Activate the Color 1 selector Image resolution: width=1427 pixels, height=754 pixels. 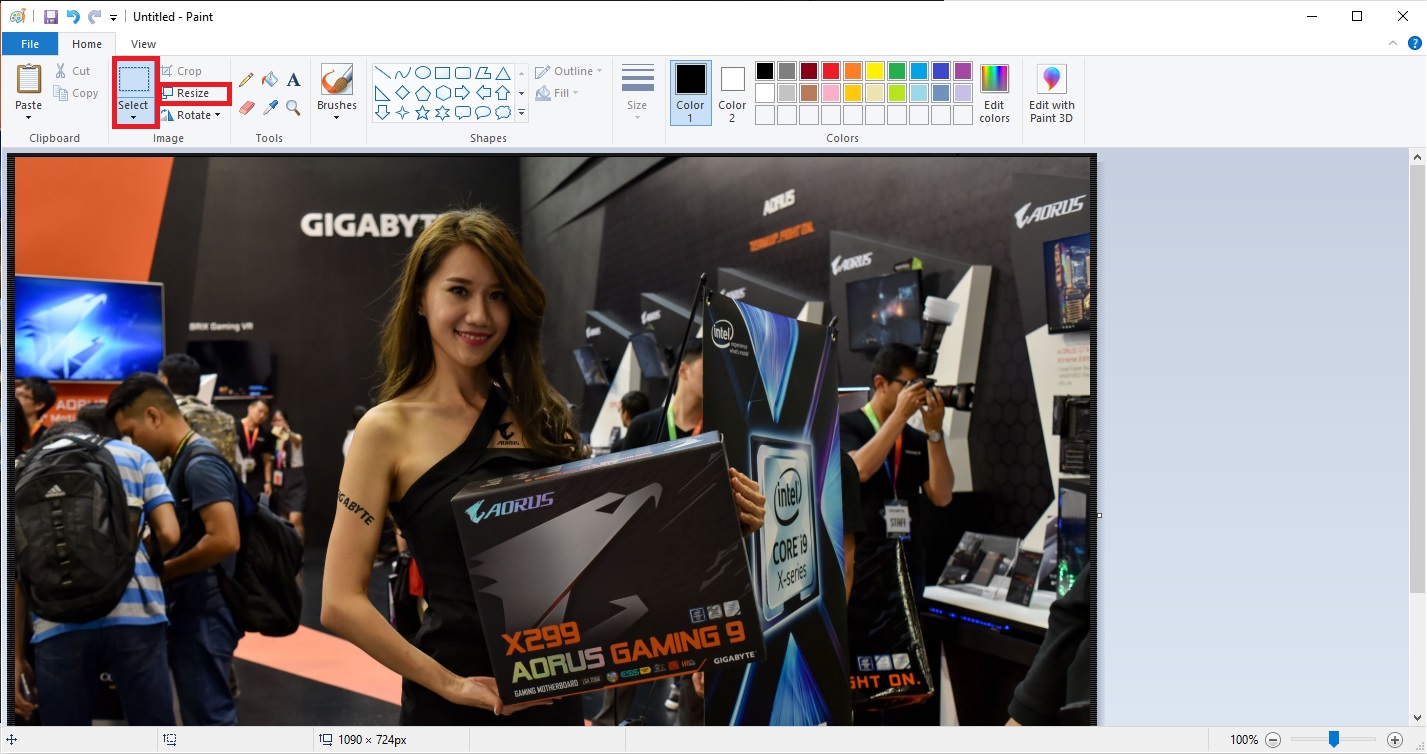[x=690, y=92]
